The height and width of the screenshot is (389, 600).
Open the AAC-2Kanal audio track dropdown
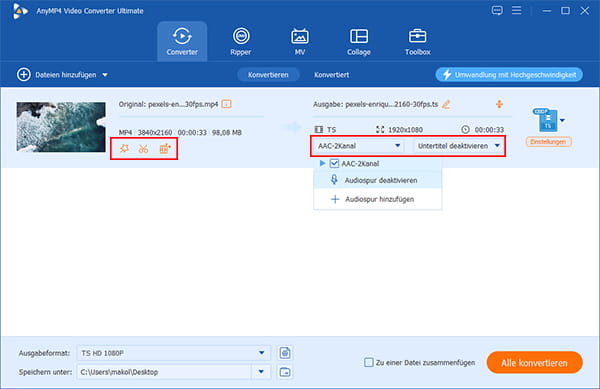coord(359,146)
